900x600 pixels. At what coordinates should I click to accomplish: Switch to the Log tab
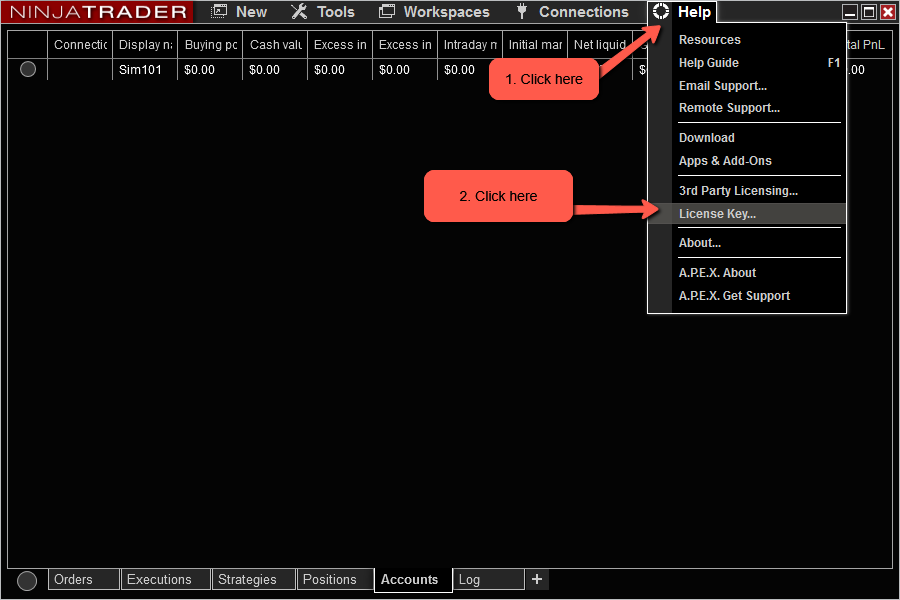pyautogui.click(x=488, y=579)
